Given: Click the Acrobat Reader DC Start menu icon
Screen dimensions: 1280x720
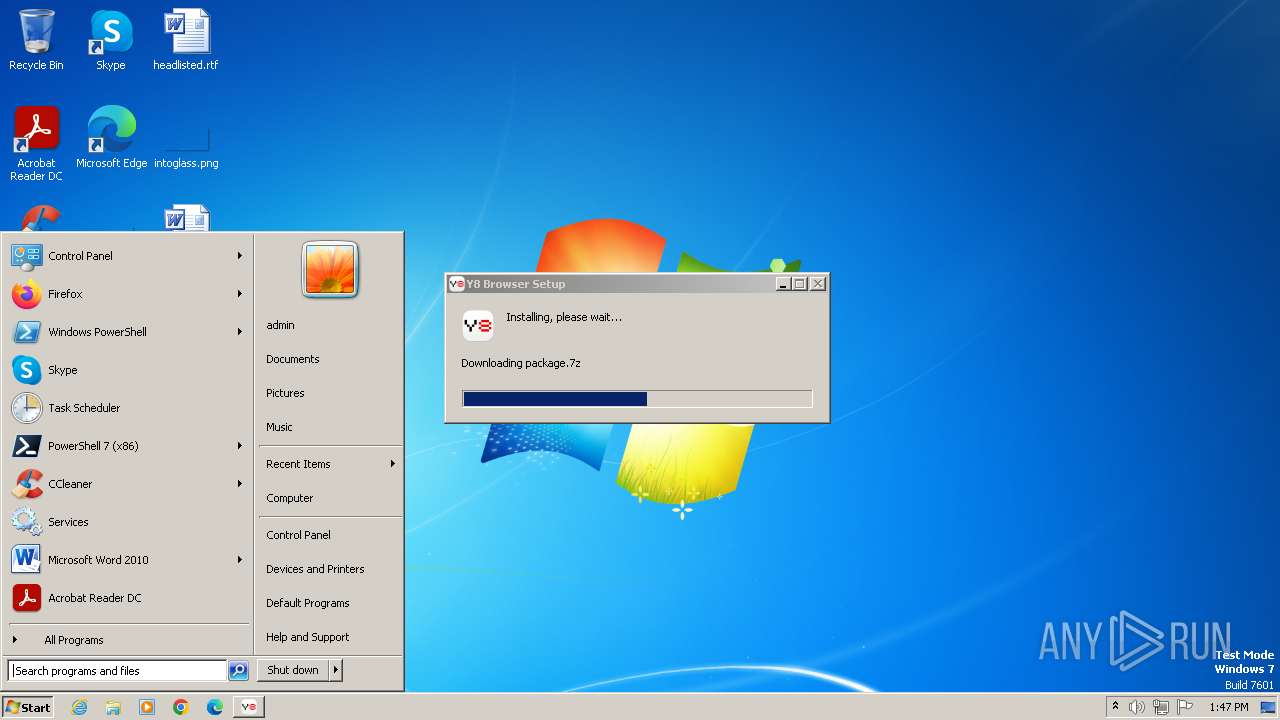Looking at the screenshot, I should click(x=27, y=598).
